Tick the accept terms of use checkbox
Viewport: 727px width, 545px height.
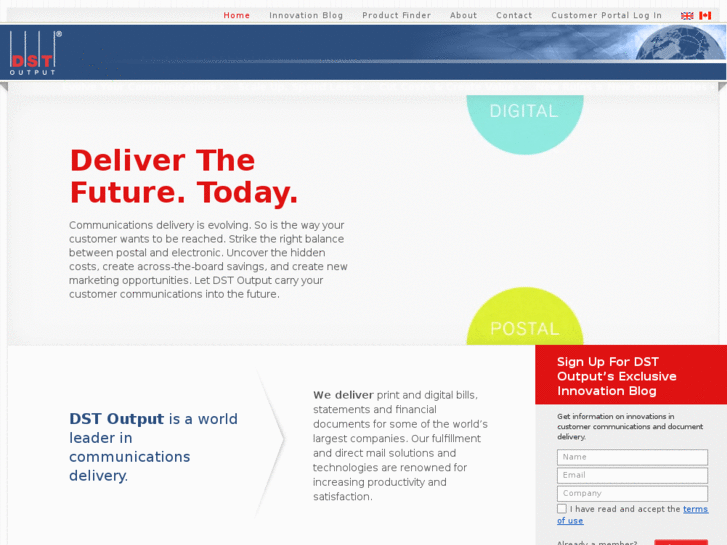(x=561, y=509)
